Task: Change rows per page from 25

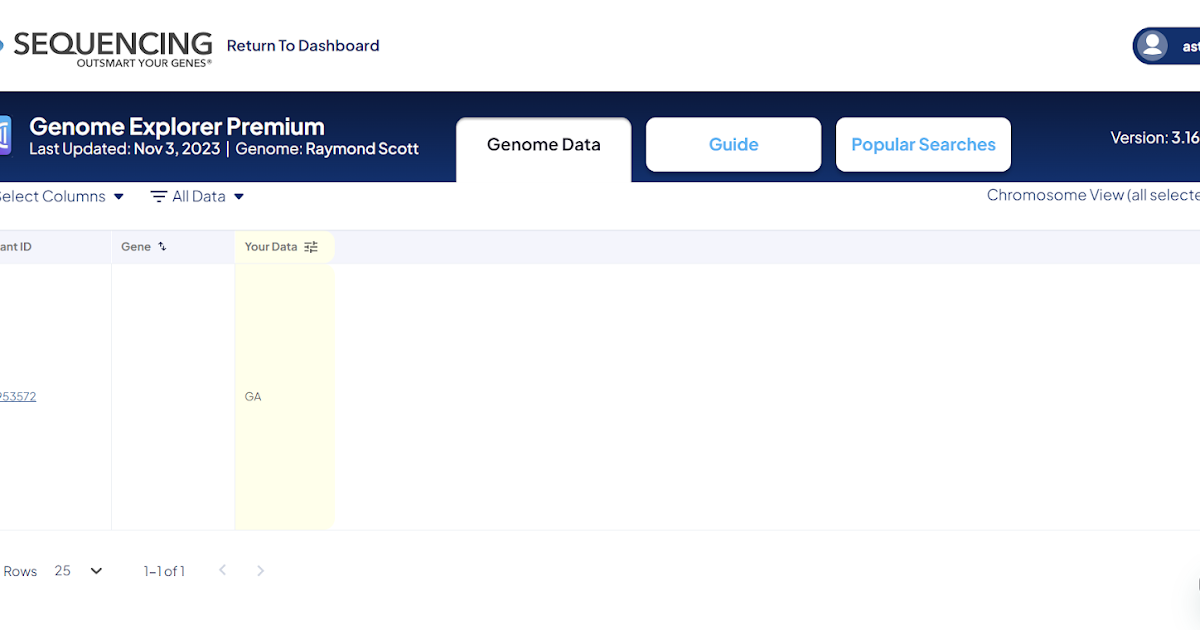Action: click(x=79, y=571)
